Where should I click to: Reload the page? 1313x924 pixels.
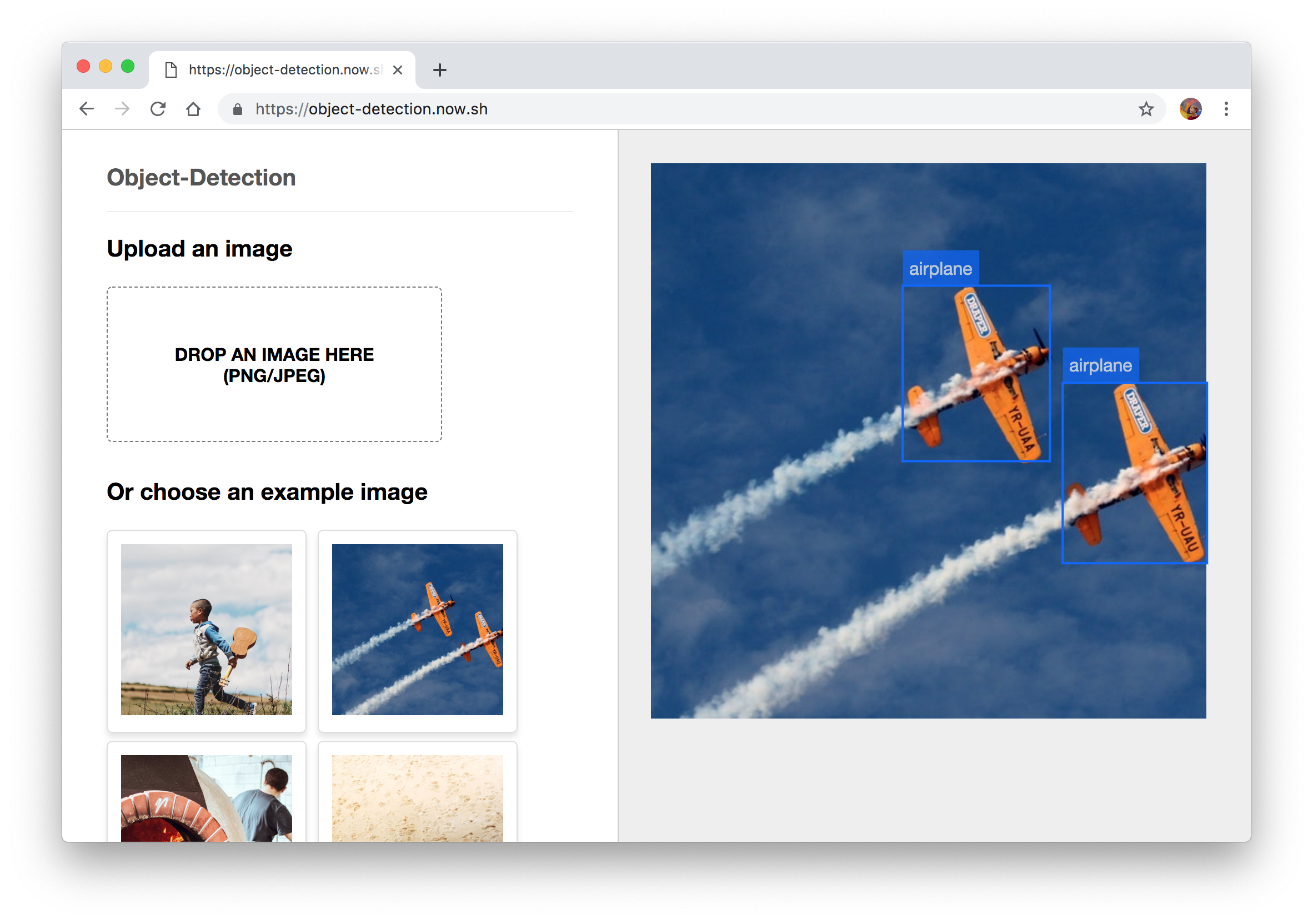(158, 109)
